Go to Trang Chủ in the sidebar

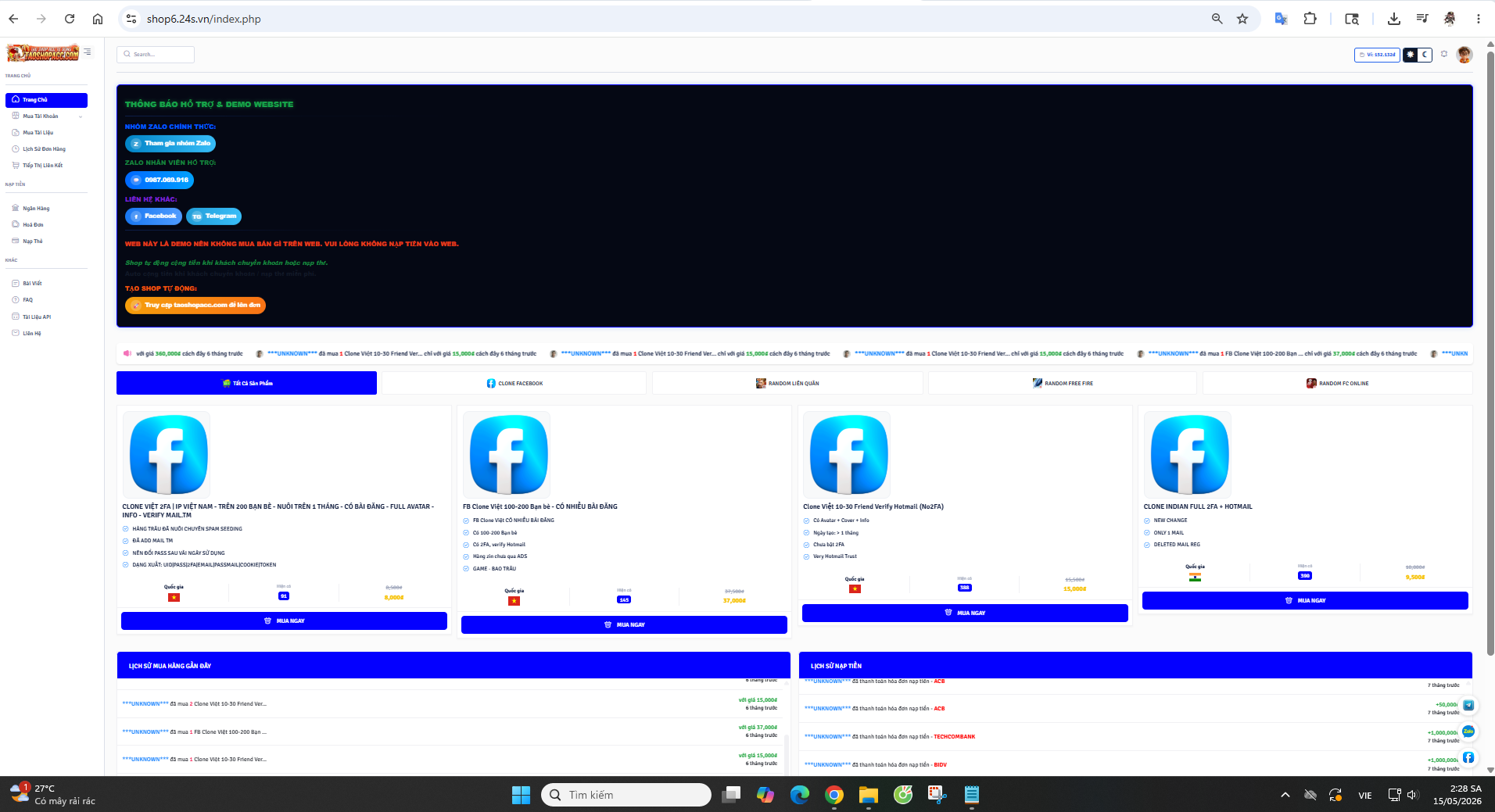click(x=46, y=100)
